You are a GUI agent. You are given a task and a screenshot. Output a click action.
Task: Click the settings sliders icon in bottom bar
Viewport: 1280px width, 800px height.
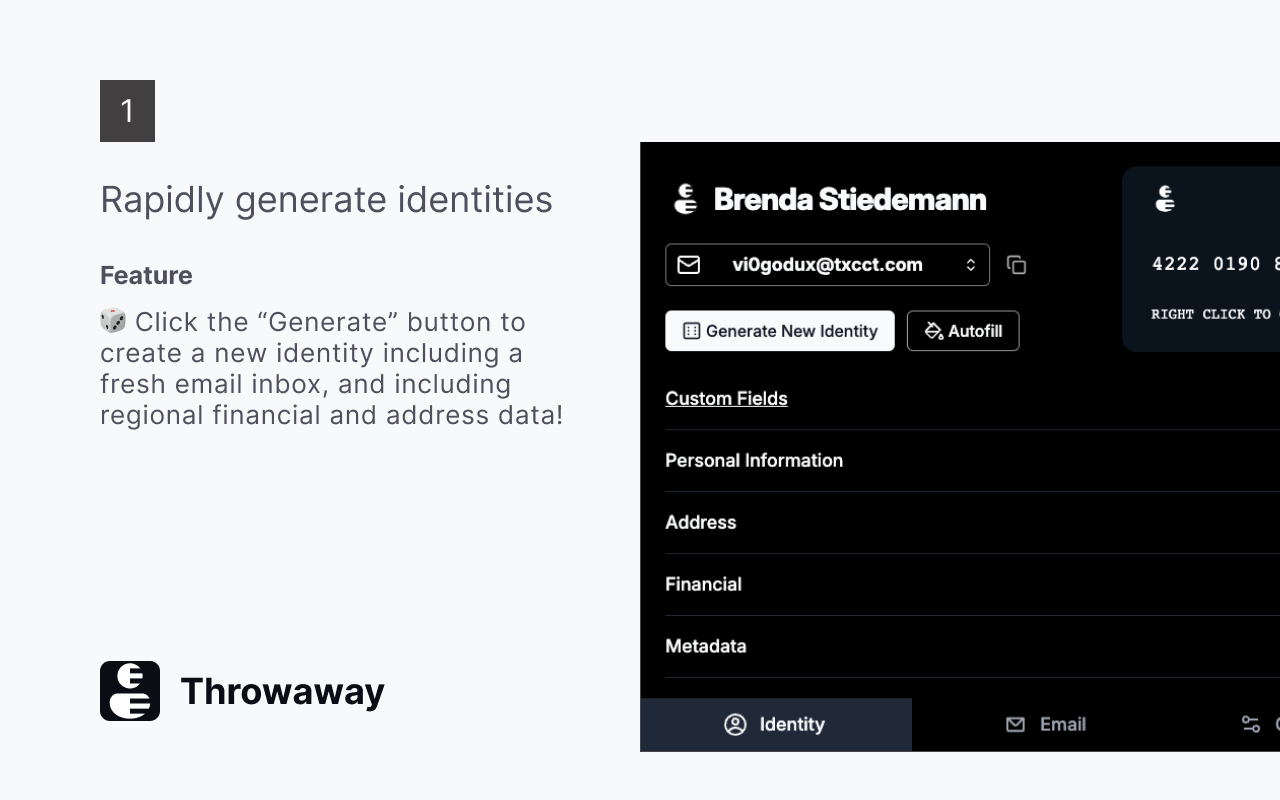(1250, 724)
